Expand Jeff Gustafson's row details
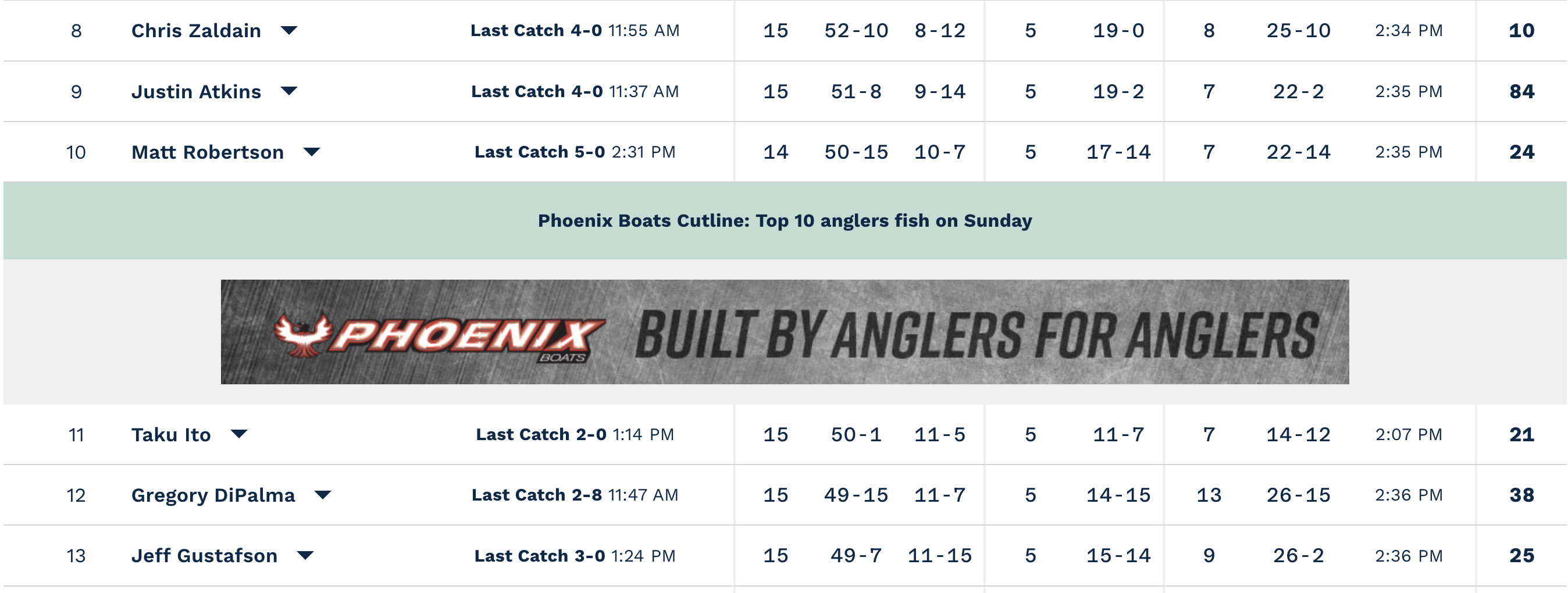Image resolution: width=1568 pixels, height=593 pixels. point(305,555)
